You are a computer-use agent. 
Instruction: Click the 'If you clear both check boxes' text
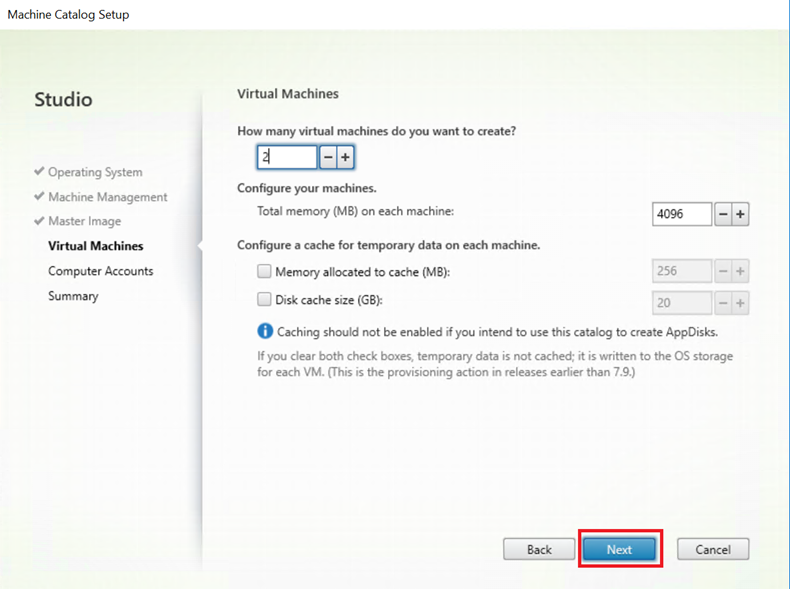click(495, 364)
